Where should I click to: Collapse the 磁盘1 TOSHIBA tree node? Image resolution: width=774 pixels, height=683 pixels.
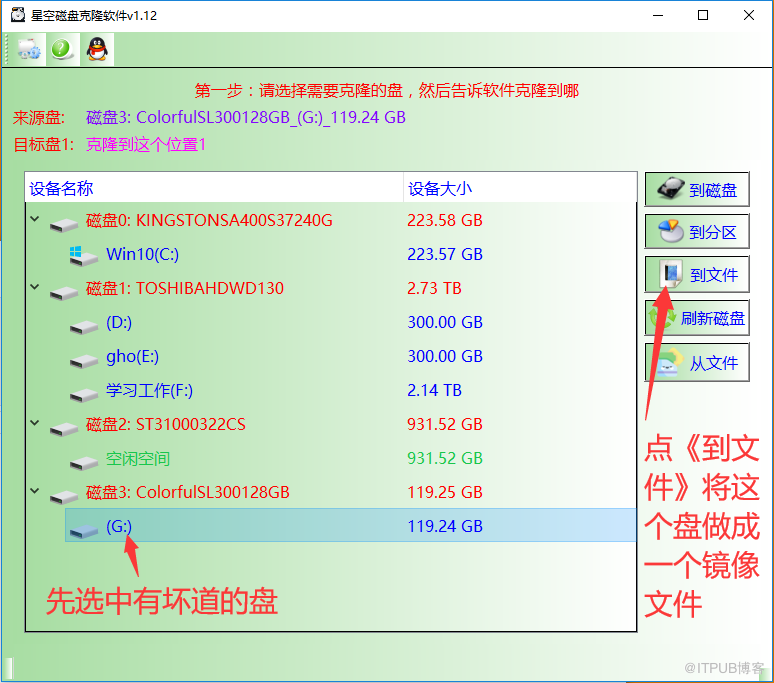pyautogui.click(x=35, y=287)
